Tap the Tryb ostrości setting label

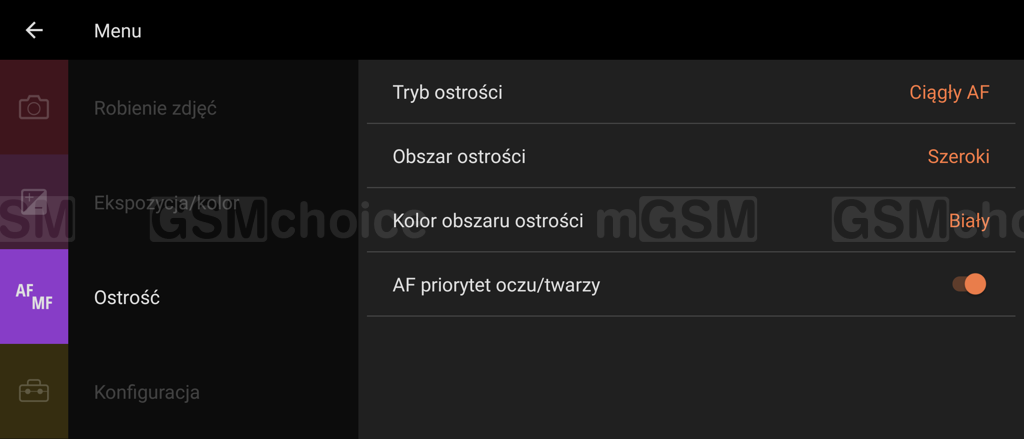pyautogui.click(x=448, y=93)
